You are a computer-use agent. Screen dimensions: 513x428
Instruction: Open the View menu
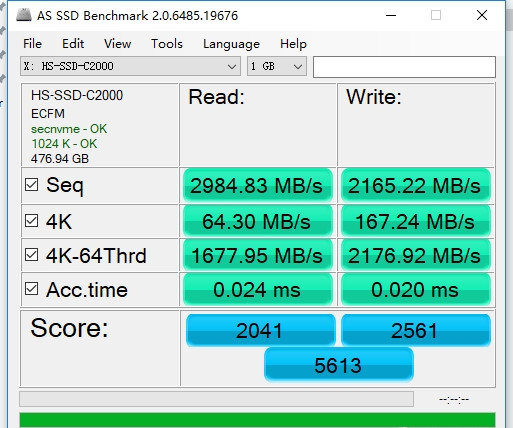click(117, 44)
